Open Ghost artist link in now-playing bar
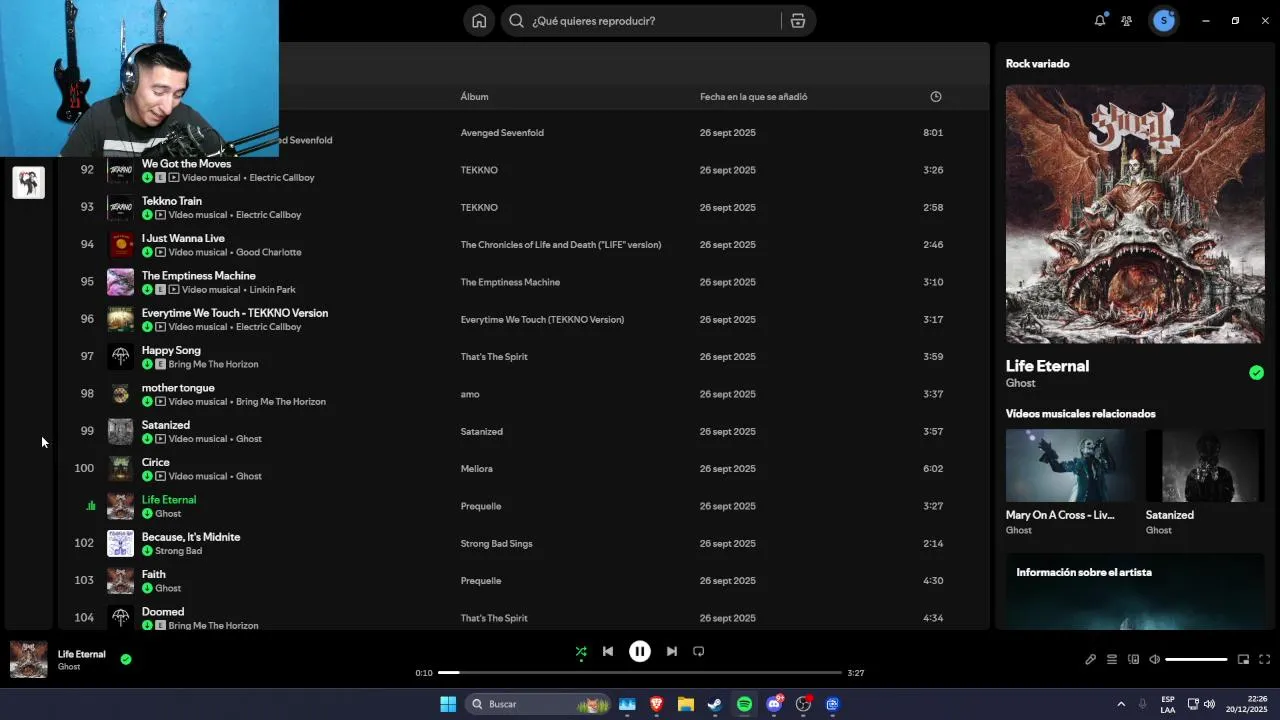 [x=69, y=667]
